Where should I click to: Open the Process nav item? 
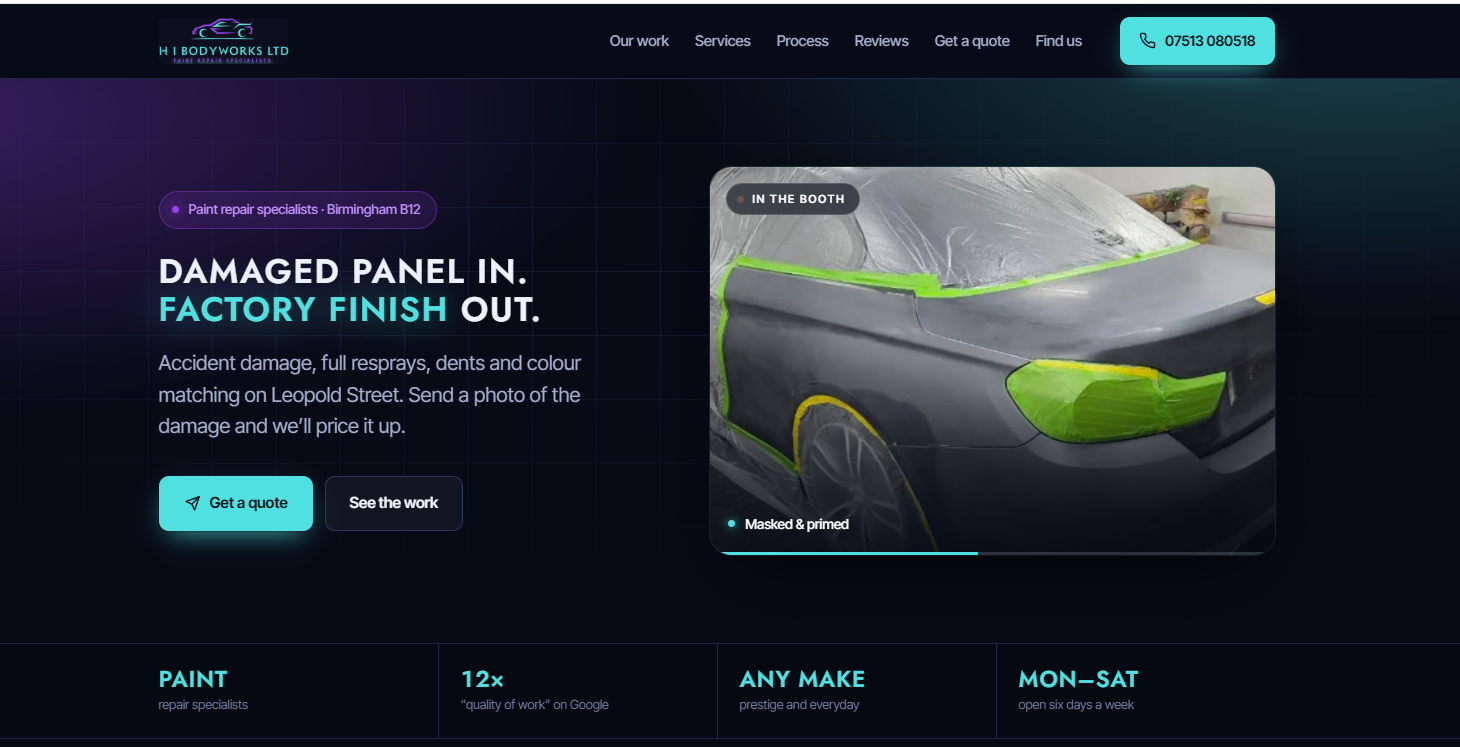pyautogui.click(x=802, y=41)
